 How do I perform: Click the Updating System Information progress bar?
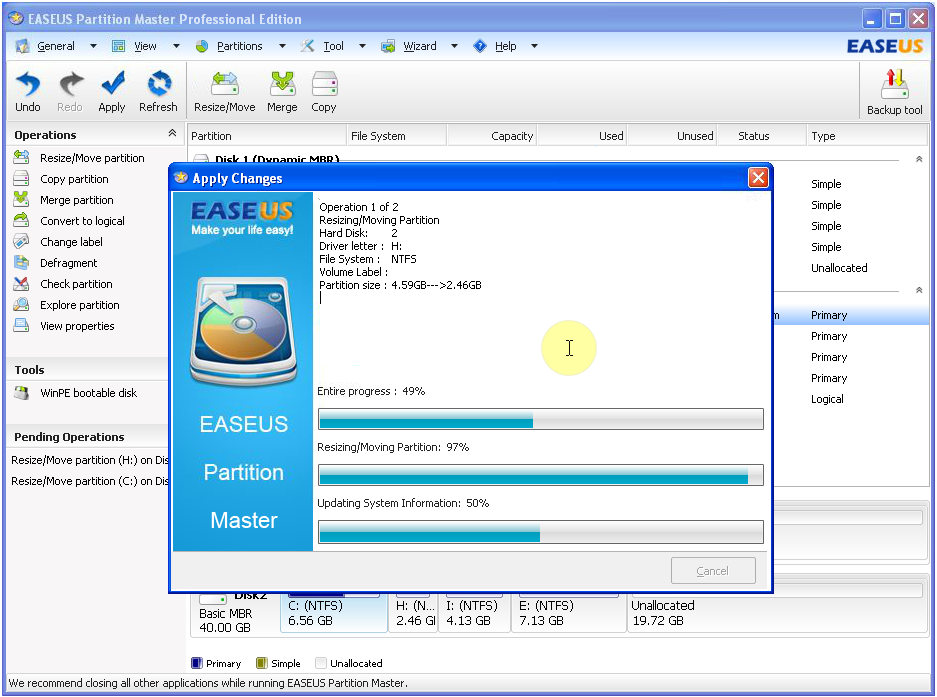click(541, 531)
